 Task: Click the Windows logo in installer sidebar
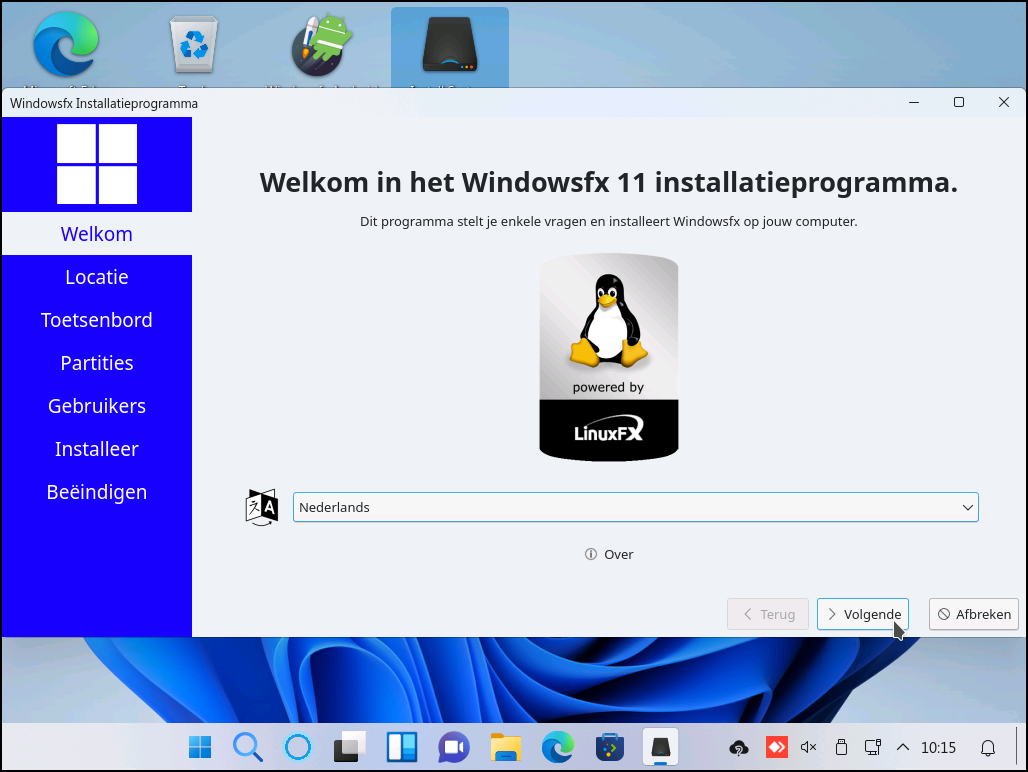tap(97, 164)
